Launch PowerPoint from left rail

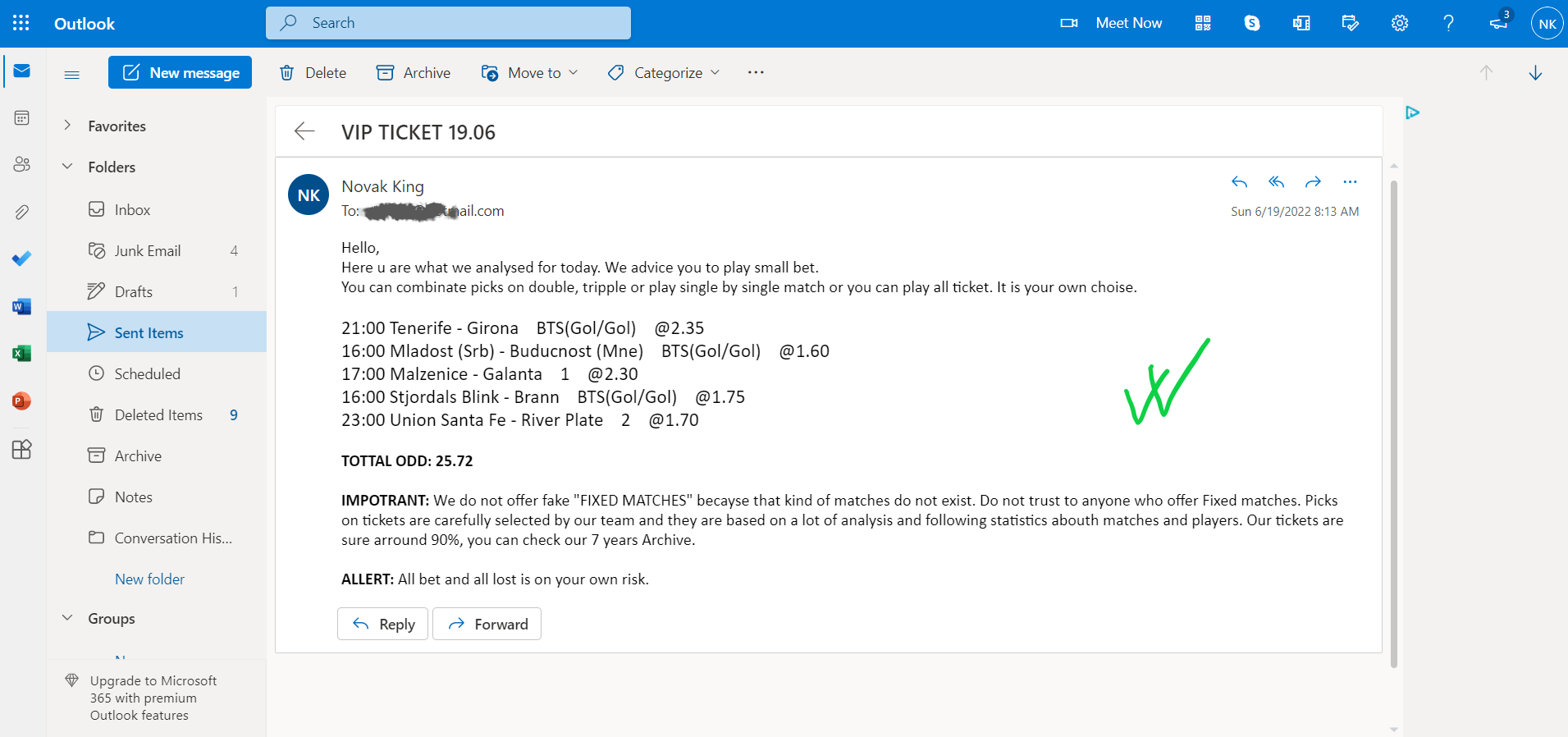(x=22, y=401)
